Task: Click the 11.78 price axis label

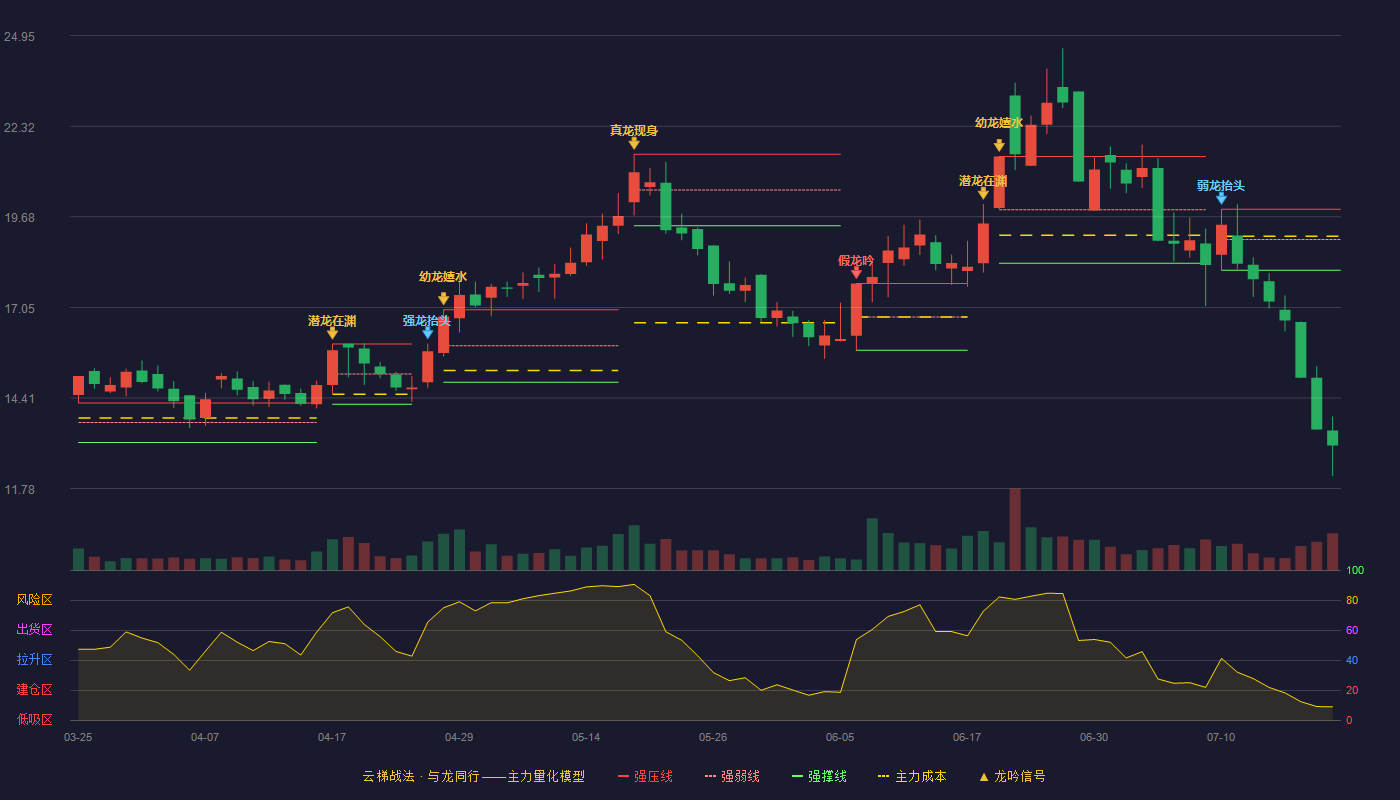Action: tap(19, 490)
